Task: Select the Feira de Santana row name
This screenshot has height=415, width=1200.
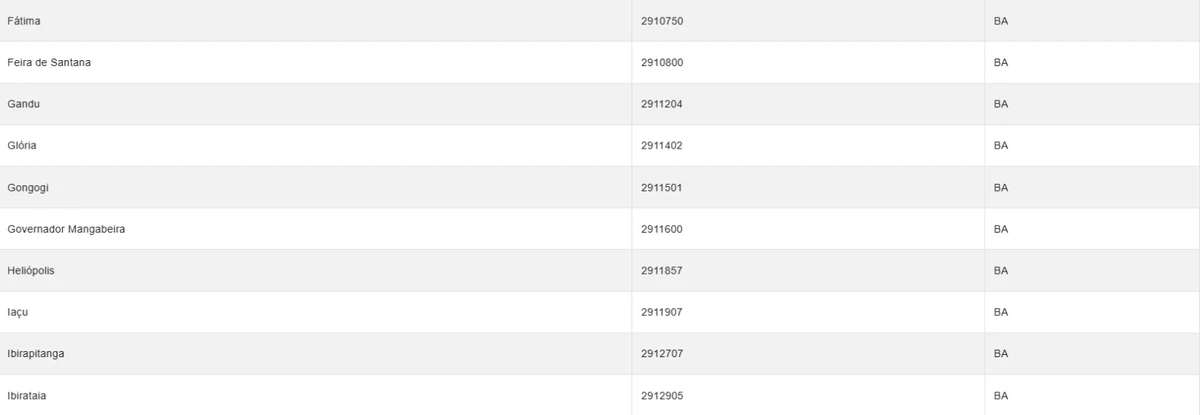Action: pos(49,63)
